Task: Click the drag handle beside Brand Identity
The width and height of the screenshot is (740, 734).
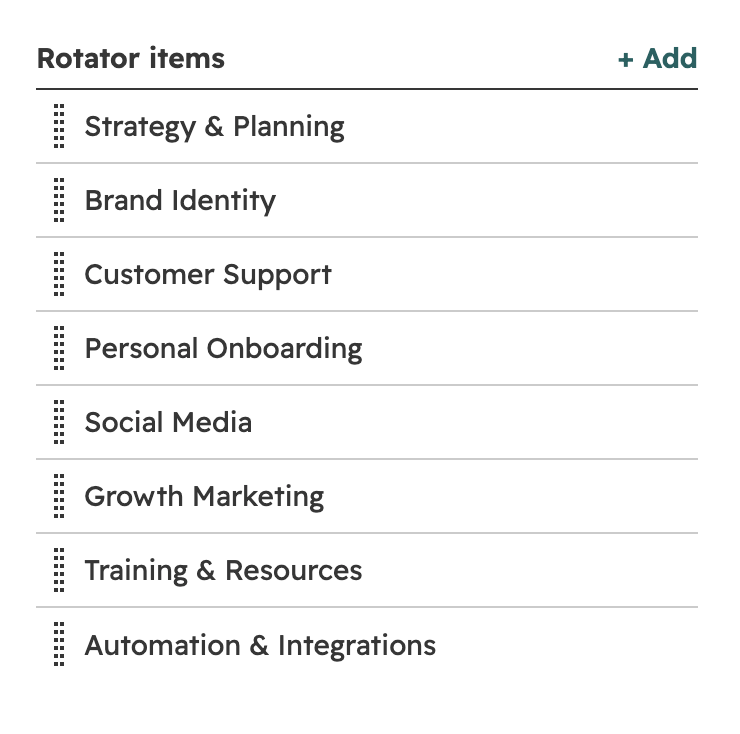Action: coord(59,200)
